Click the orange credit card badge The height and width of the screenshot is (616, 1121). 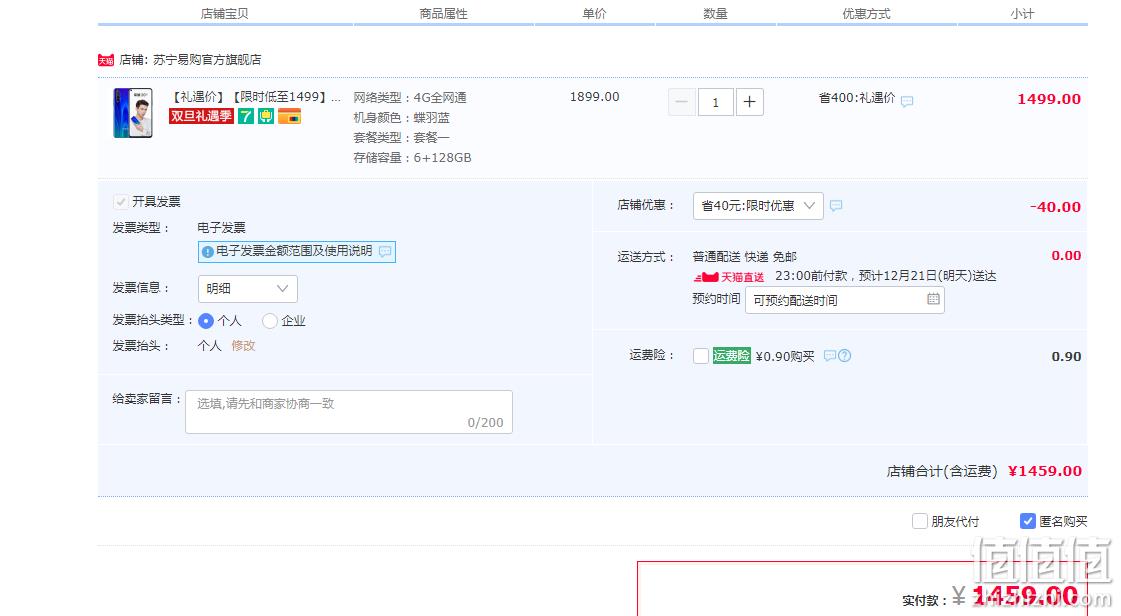coord(290,116)
